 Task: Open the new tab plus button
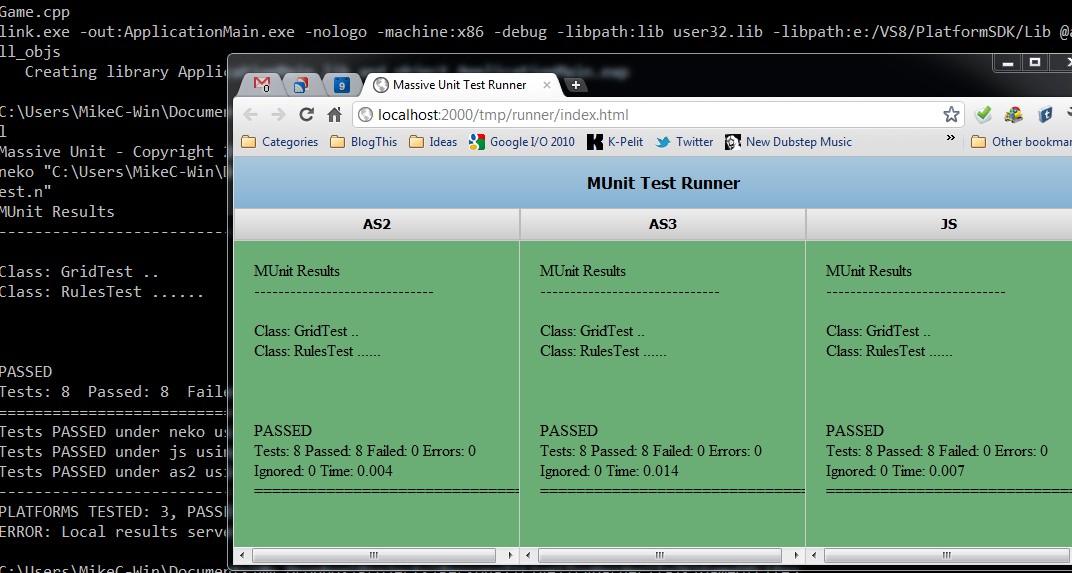[576, 85]
